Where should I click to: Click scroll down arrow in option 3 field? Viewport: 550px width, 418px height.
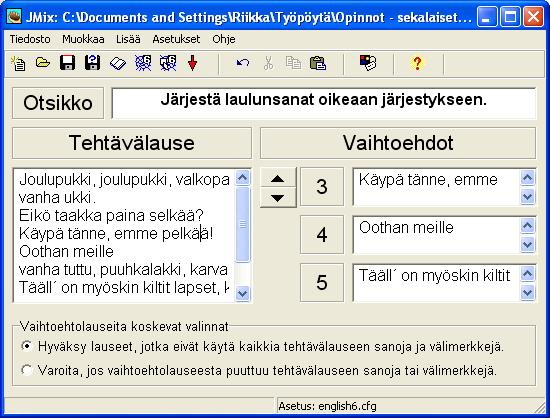tap(528, 197)
